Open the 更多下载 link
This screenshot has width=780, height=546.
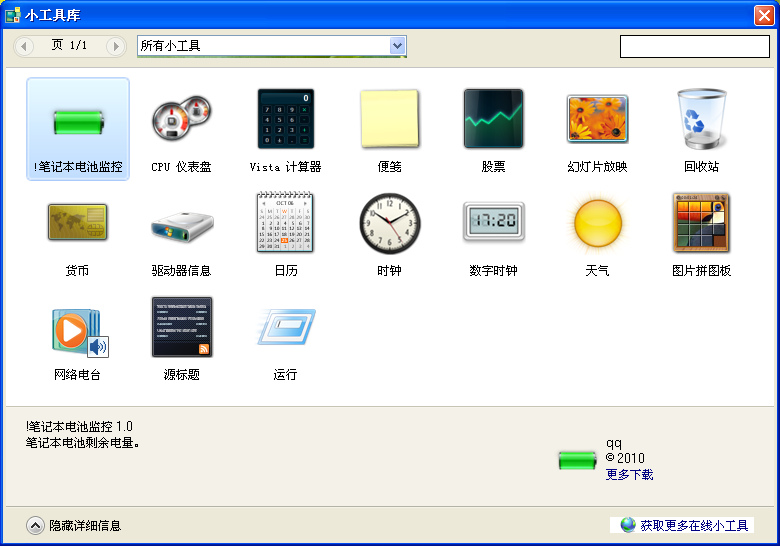pyautogui.click(x=629, y=475)
